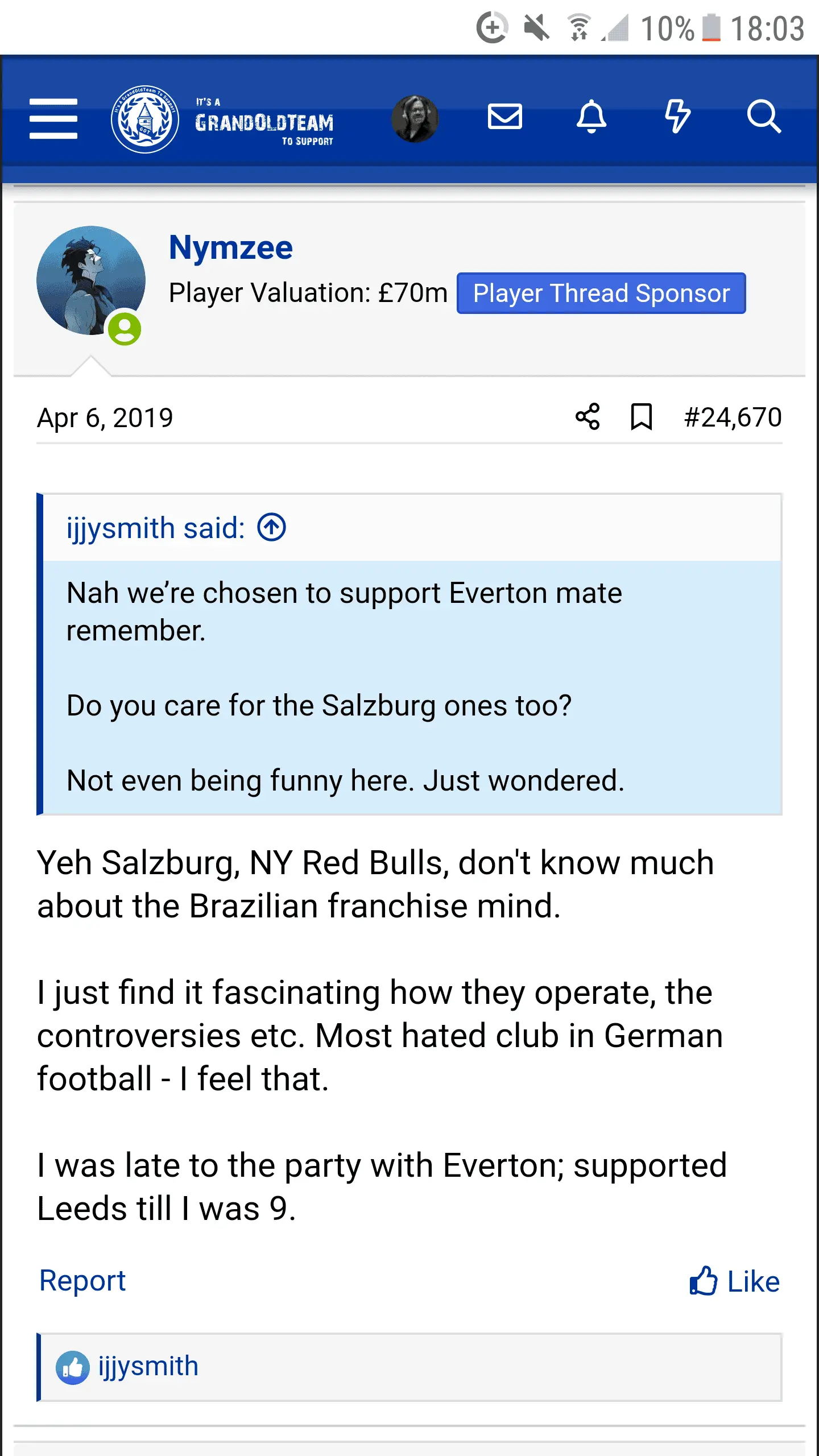819x1456 pixels.
Task: Open the alerts bell icon
Action: [x=591, y=117]
